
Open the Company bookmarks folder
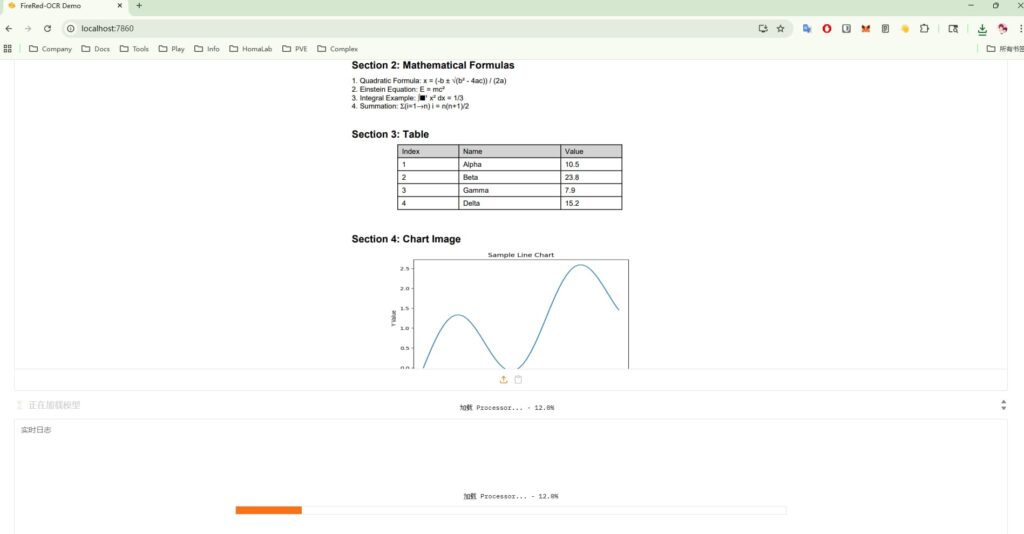pyautogui.click(x=50, y=48)
